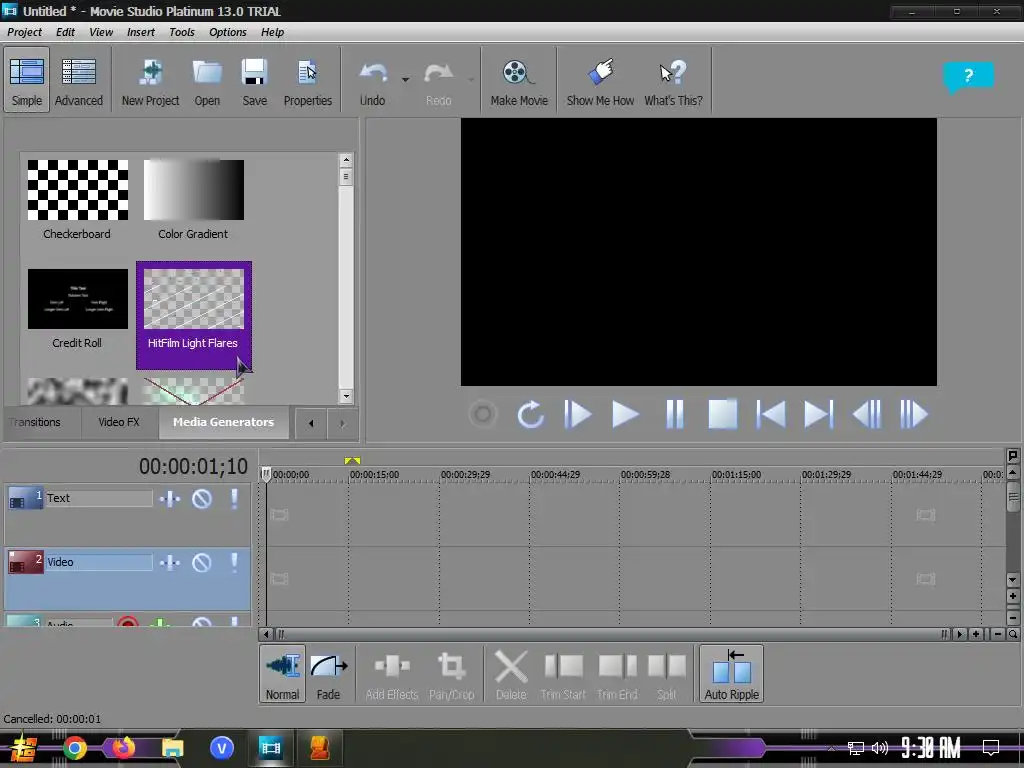Zoom out timeline time with minus button

point(997,634)
